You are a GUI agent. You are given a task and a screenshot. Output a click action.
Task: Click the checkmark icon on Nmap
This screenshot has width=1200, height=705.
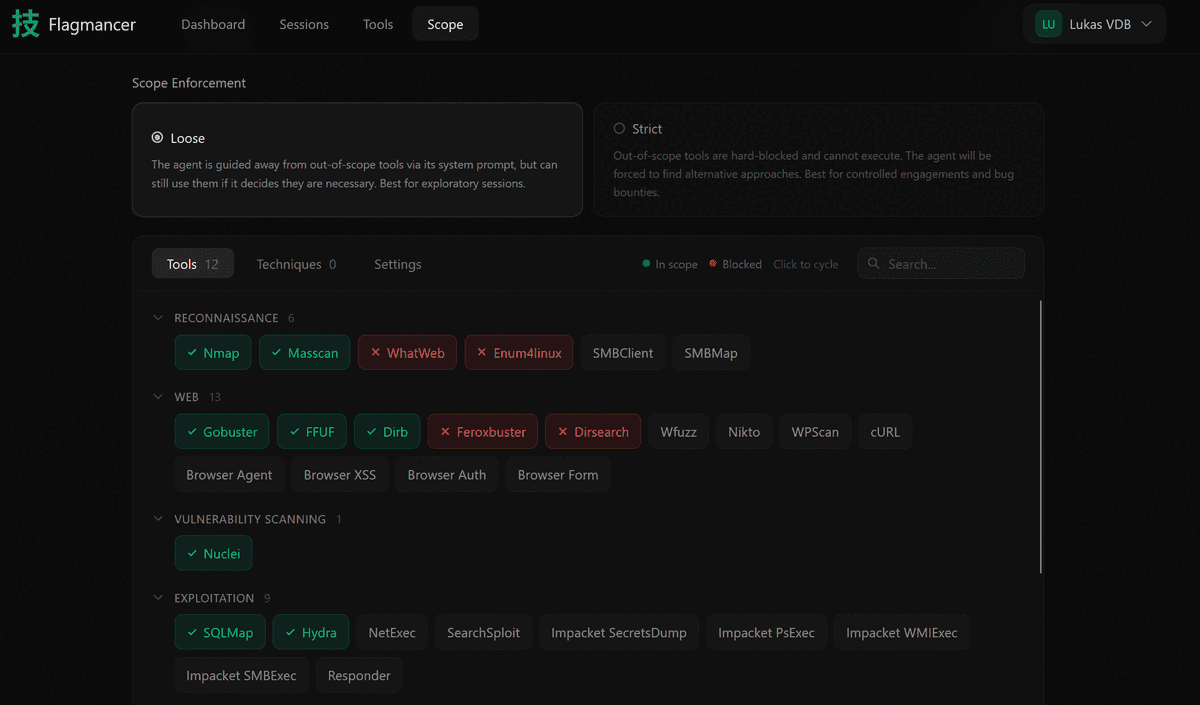[191, 353]
